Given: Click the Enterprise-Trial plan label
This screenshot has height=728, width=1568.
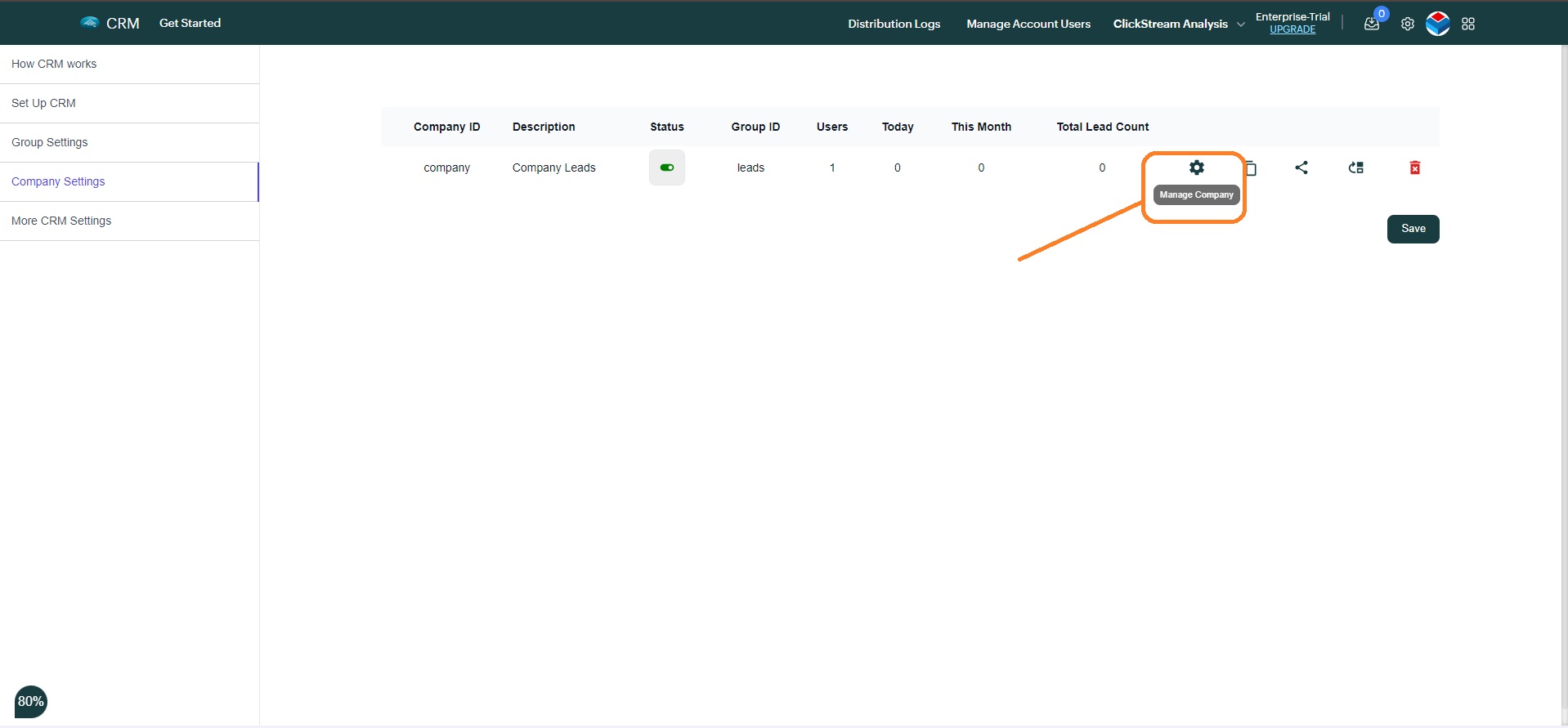Looking at the screenshot, I should click(x=1292, y=16).
